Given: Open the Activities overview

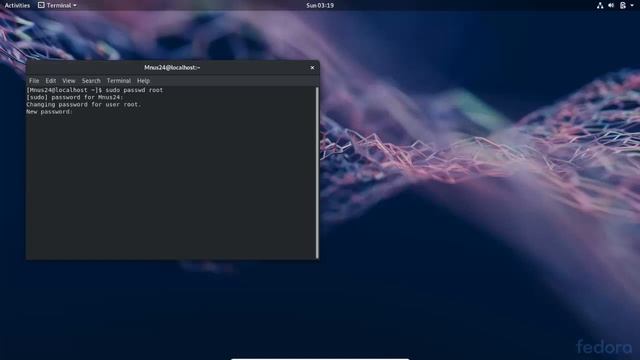Looking at the screenshot, I should 17,5.
